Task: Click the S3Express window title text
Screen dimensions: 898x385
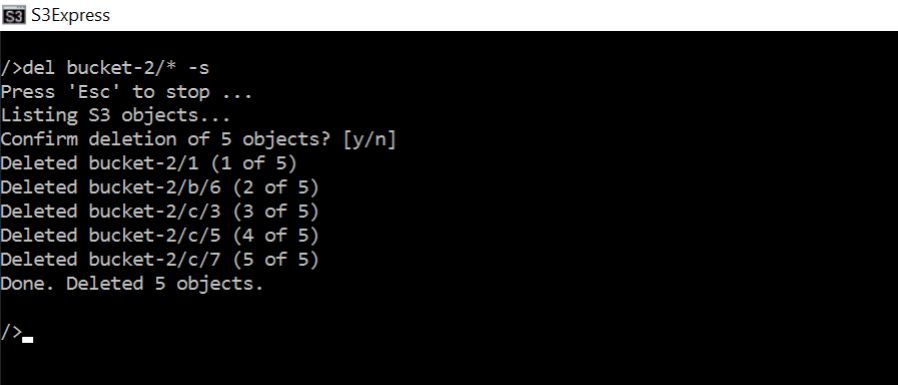Action: (70, 15)
